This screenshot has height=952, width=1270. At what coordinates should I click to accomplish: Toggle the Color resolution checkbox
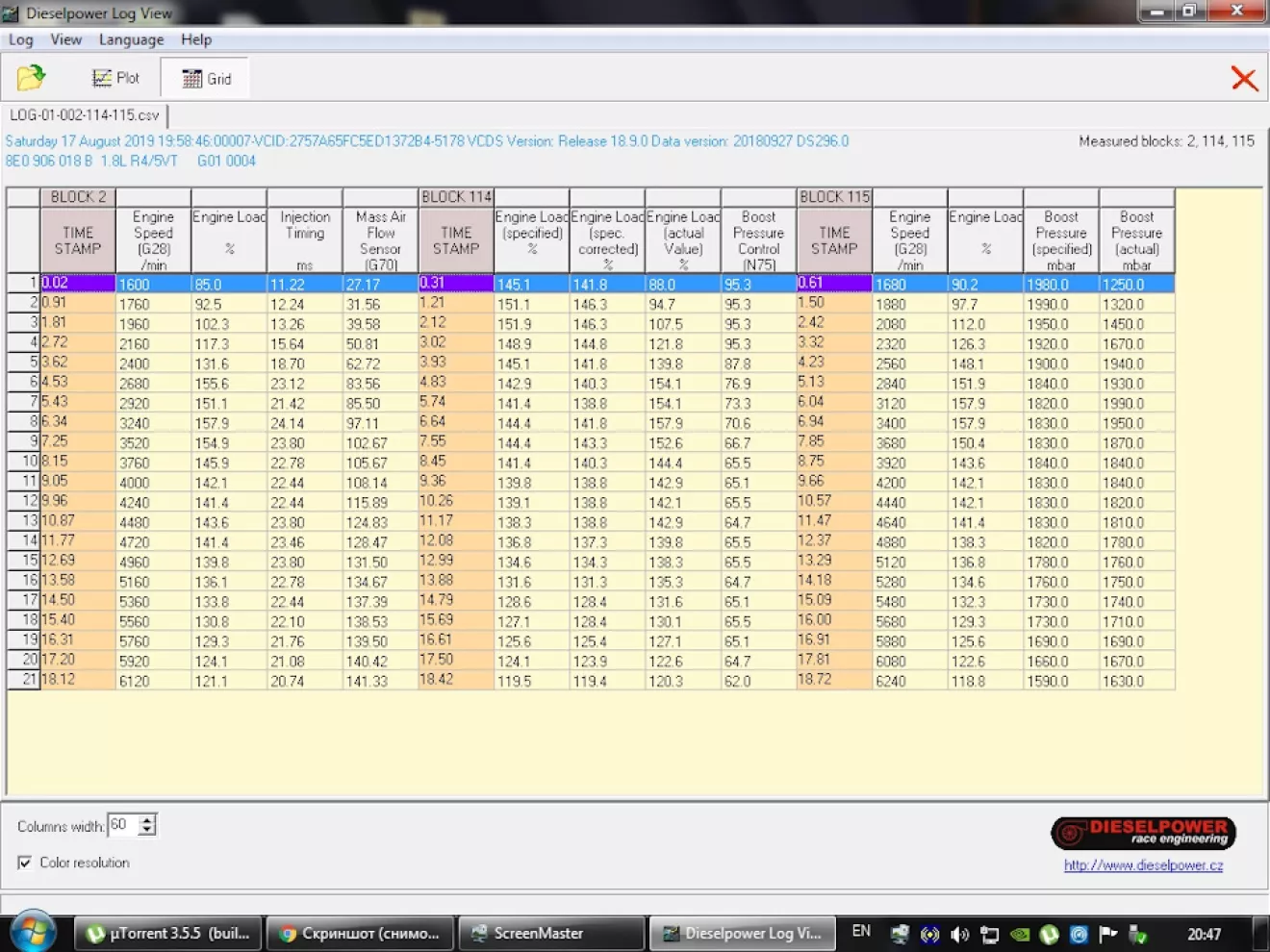click(24, 863)
